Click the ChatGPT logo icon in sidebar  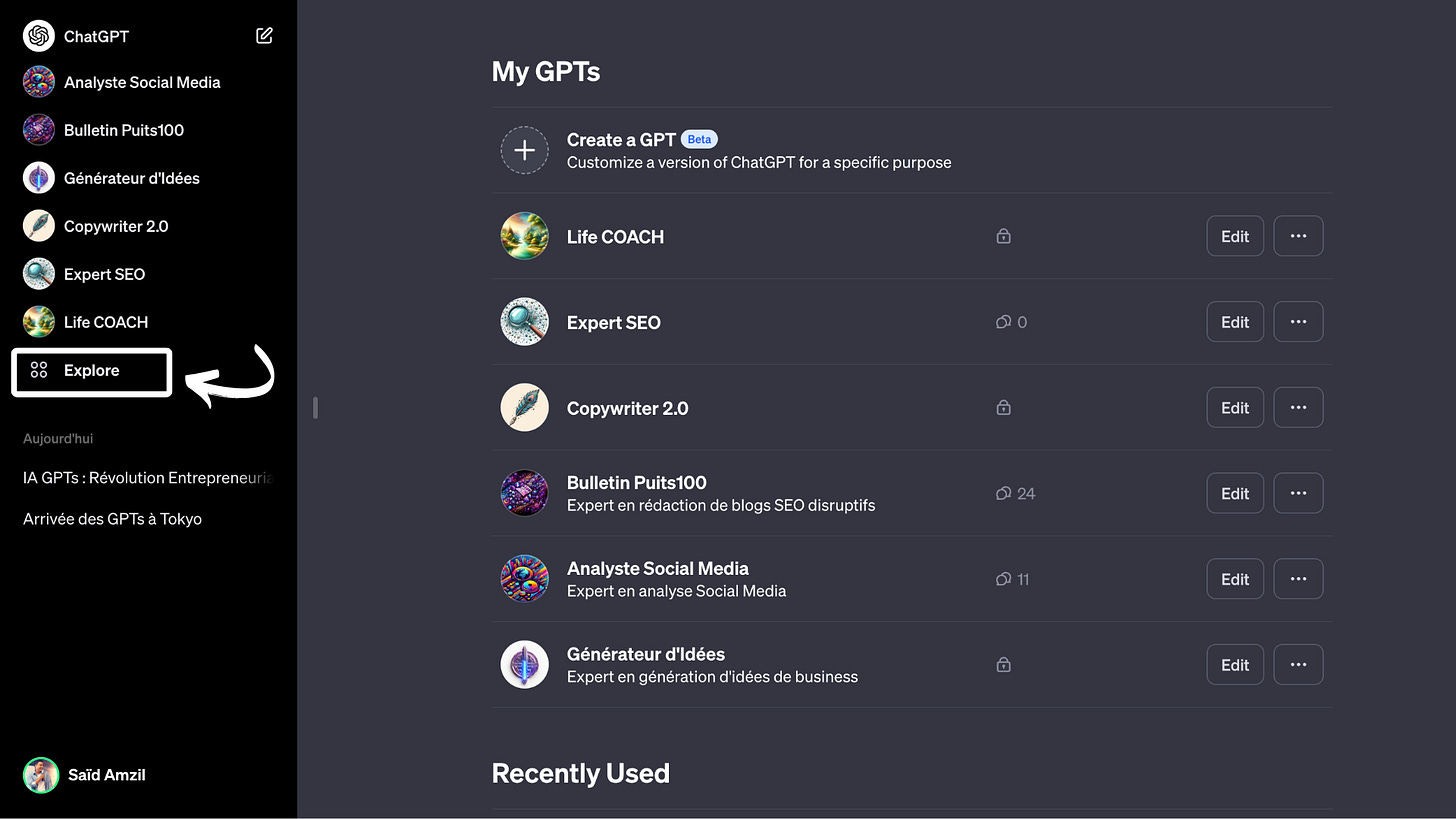coord(39,36)
